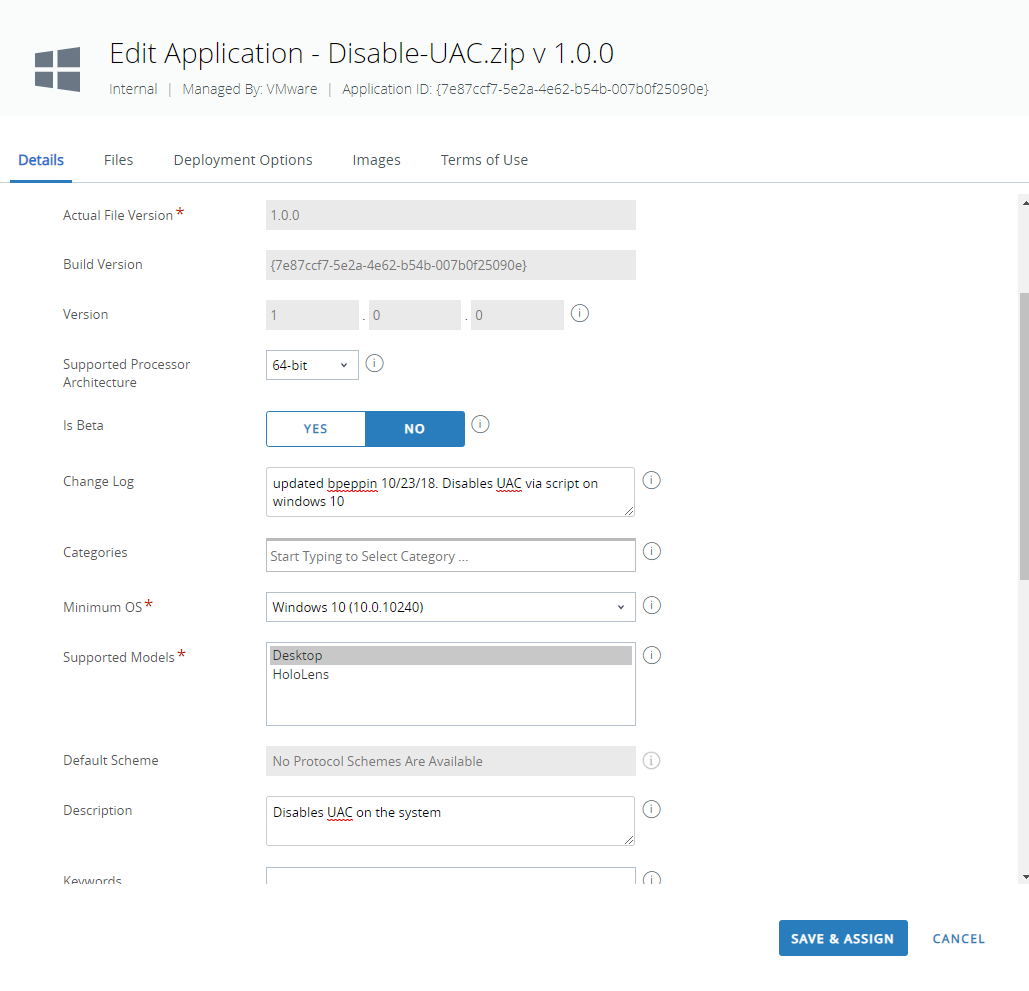Expand the Minimum OS dropdown
1029x991 pixels.
(450, 607)
